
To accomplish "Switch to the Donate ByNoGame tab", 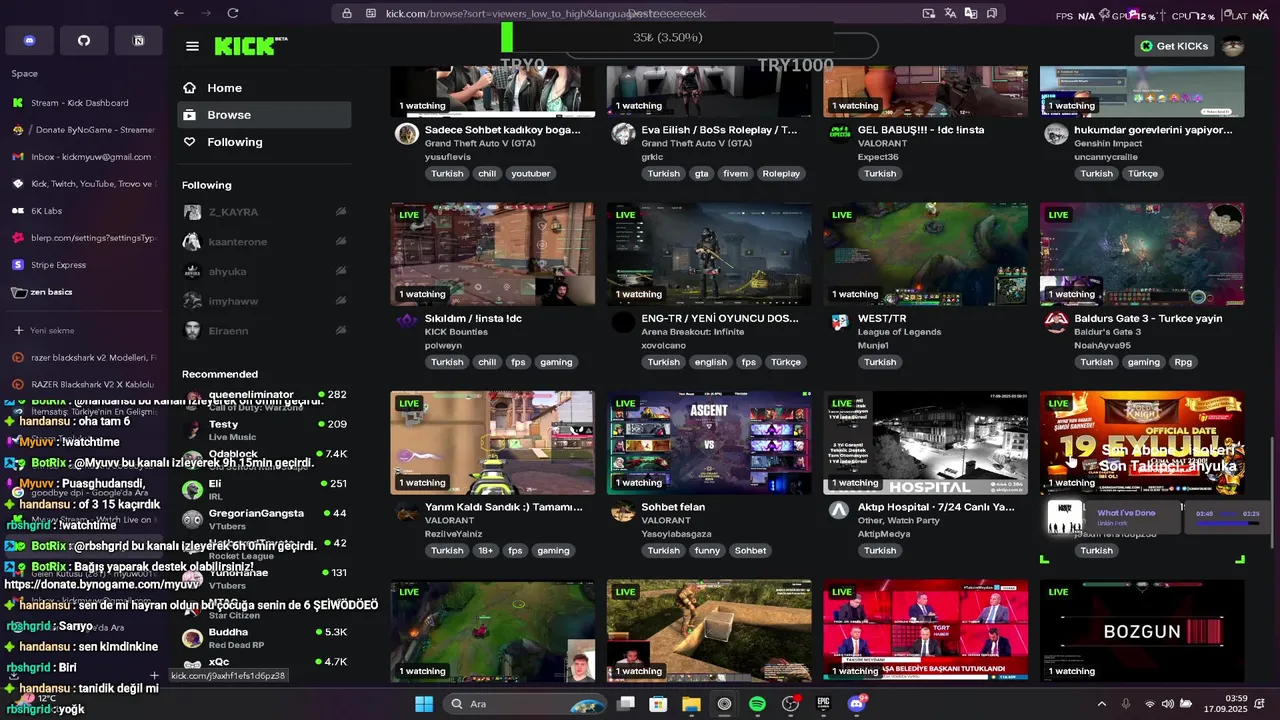I will pos(82,130).
